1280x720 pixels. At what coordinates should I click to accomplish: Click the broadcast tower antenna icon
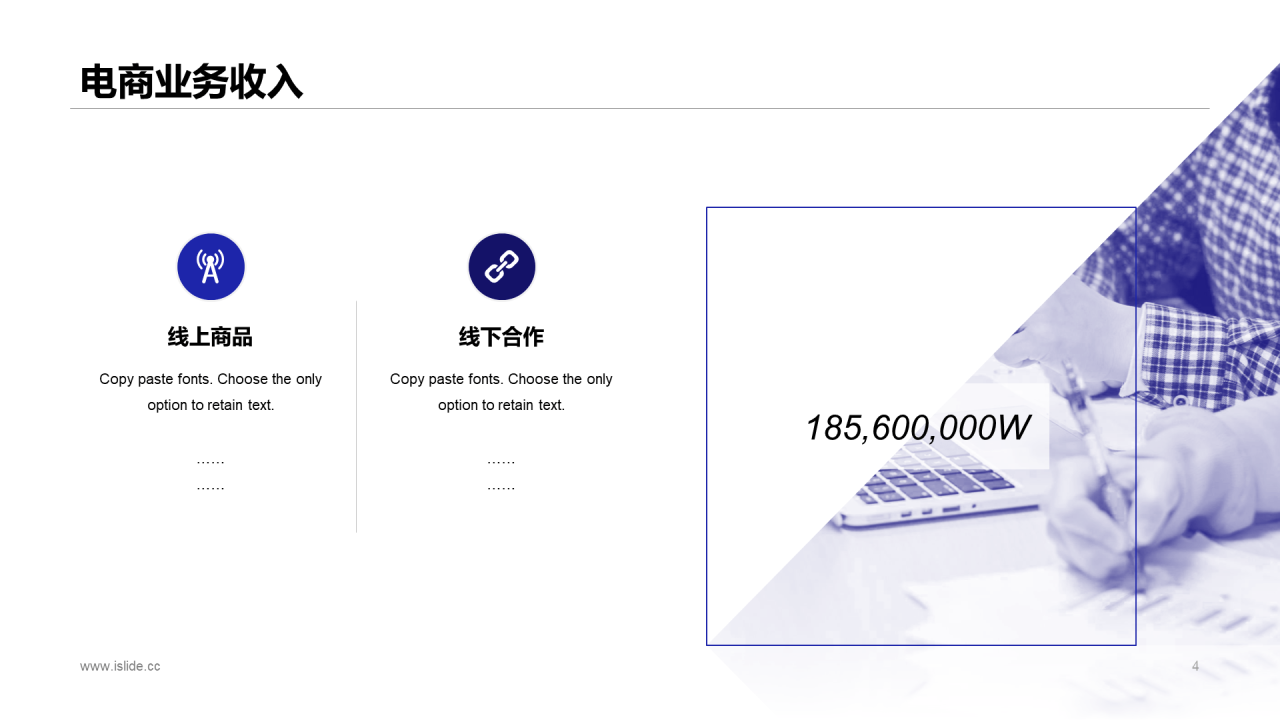(211, 267)
